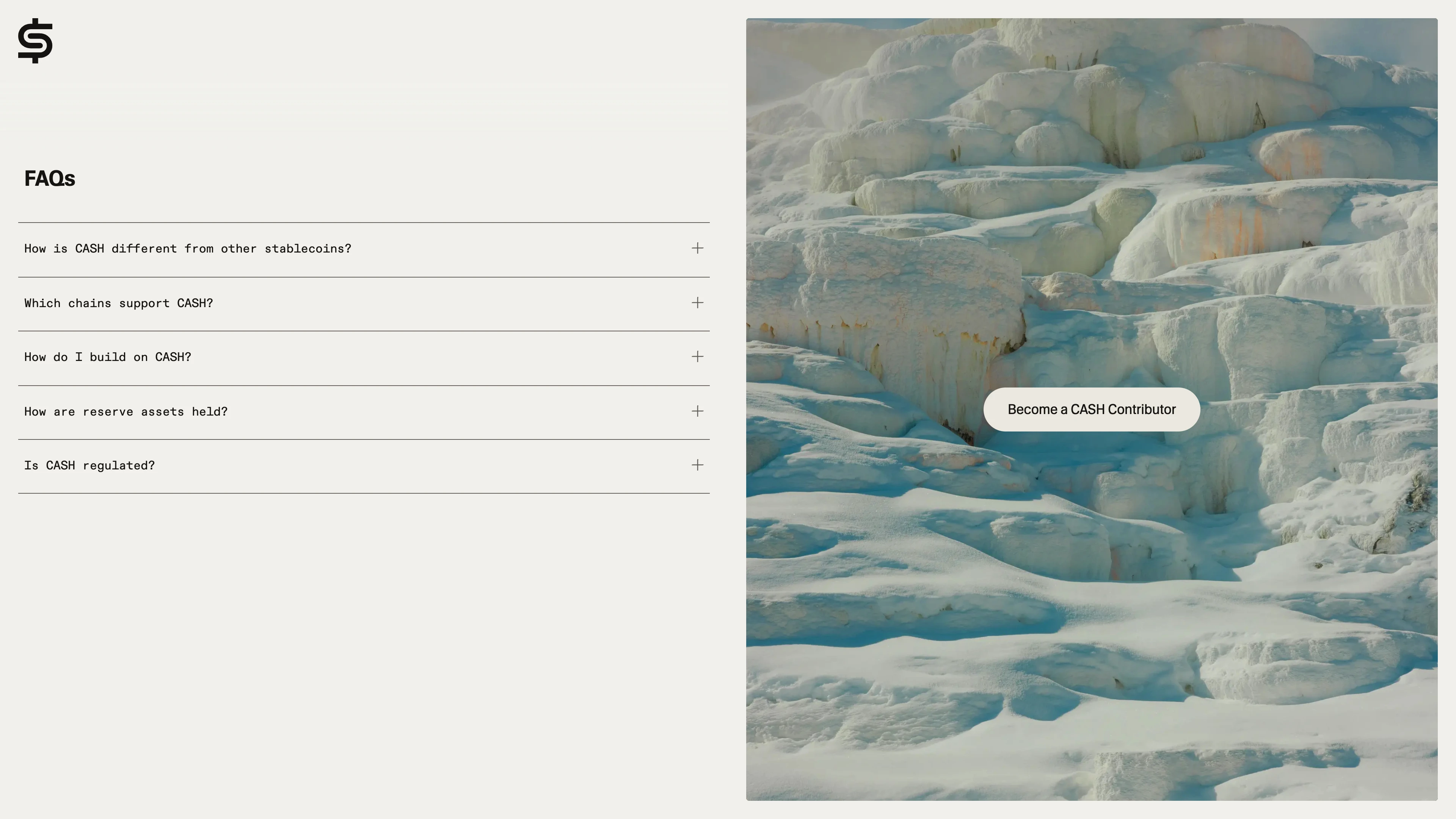Open the 'How do I build on CASH?' answer
This screenshot has height=819, width=1456.
click(108, 357)
